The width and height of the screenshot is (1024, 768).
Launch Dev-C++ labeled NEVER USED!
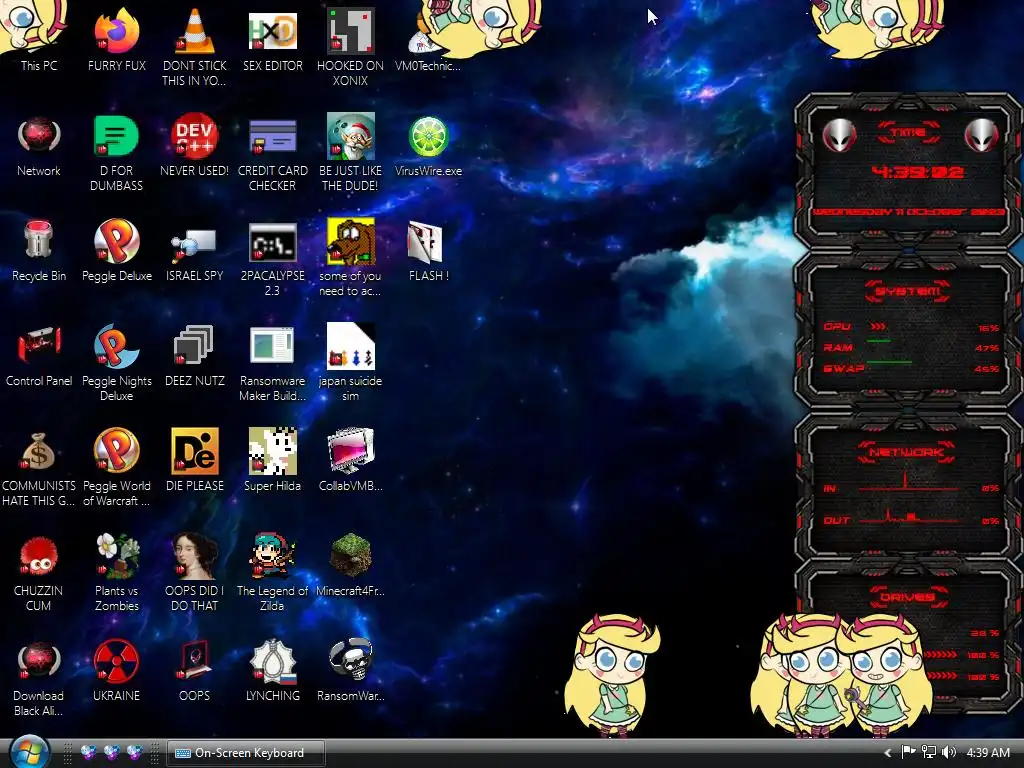[x=195, y=145]
